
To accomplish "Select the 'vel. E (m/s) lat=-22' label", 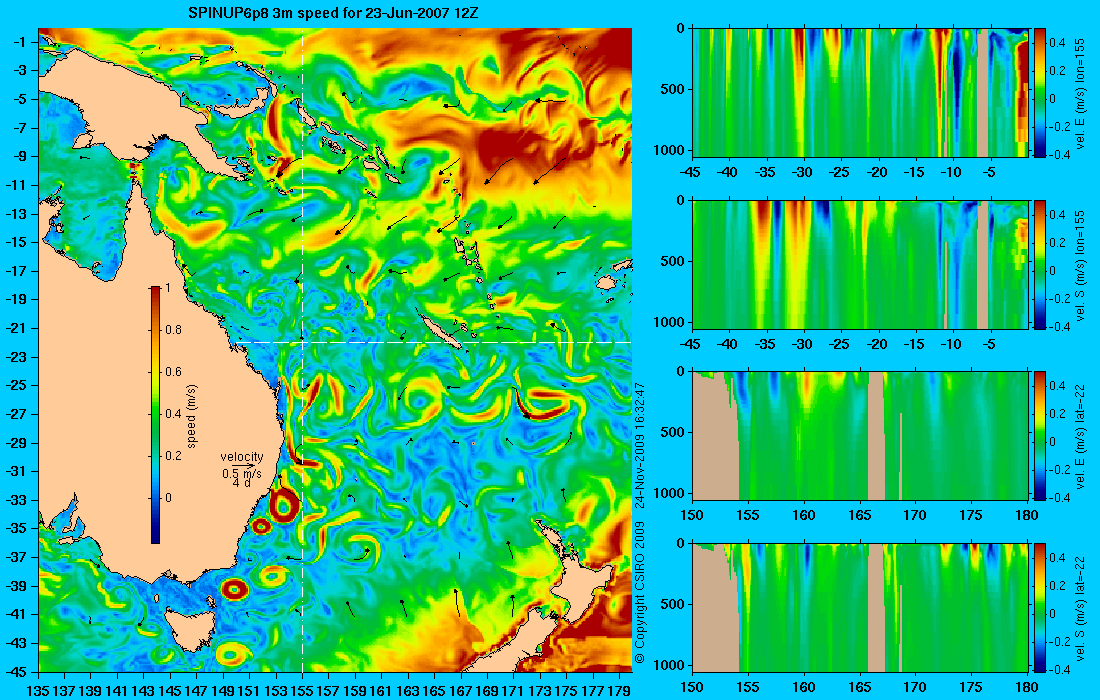I will point(1080,436).
